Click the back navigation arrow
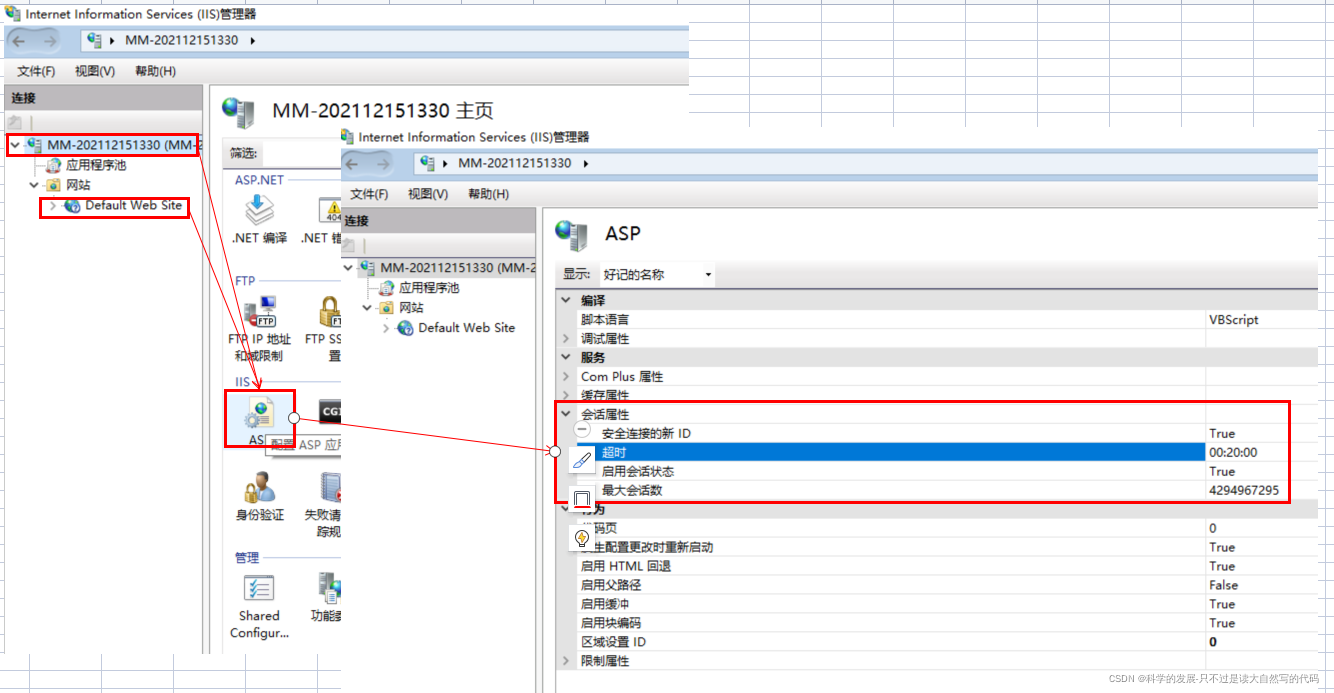The image size is (1334, 693). tap(355, 163)
